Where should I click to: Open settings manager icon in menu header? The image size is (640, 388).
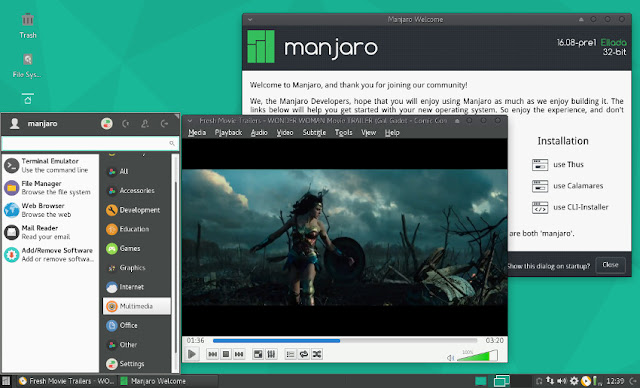click(x=107, y=123)
